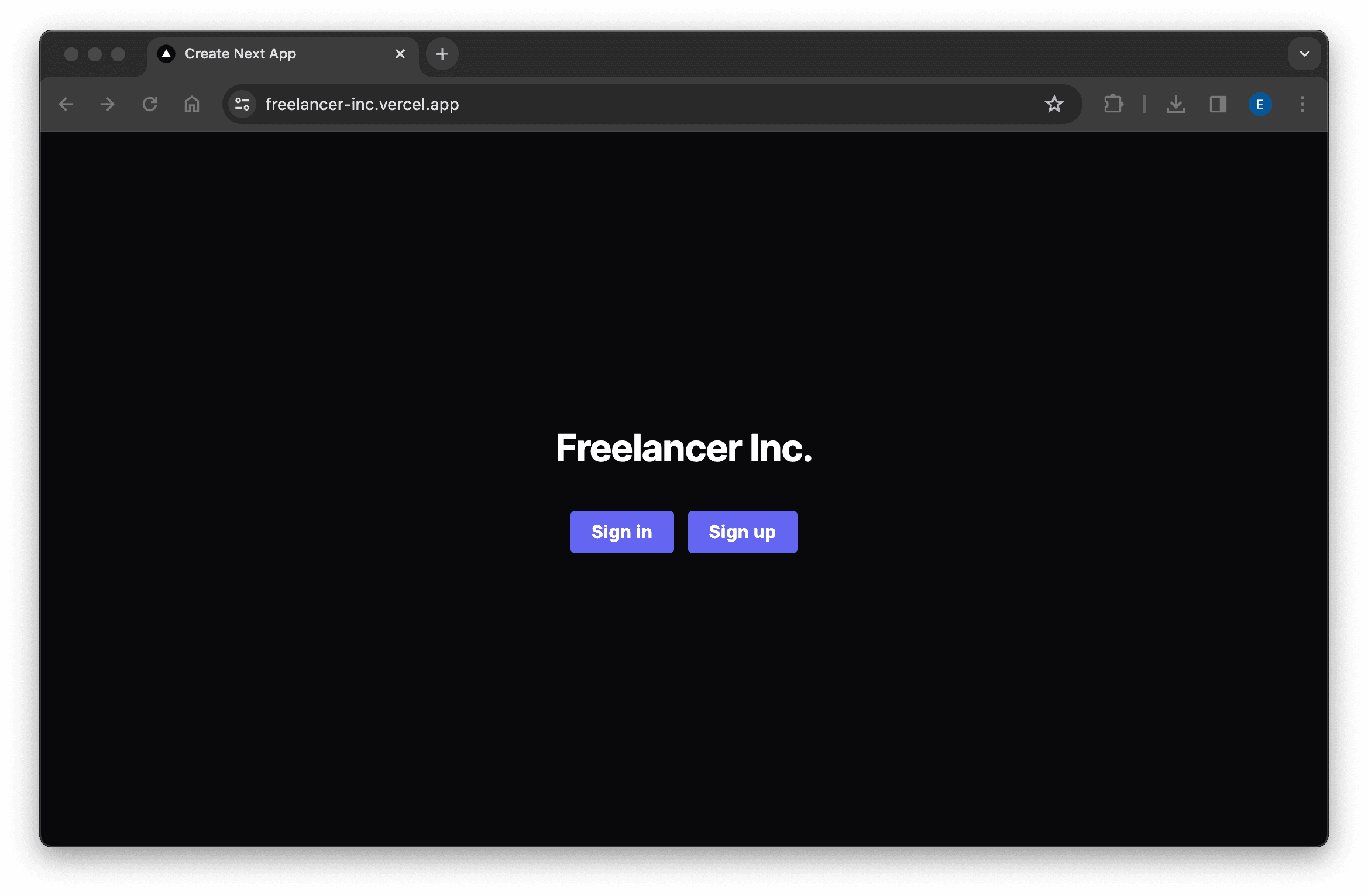The image size is (1368, 896).
Task: Open the browser more options menu
Action: (x=1303, y=104)
